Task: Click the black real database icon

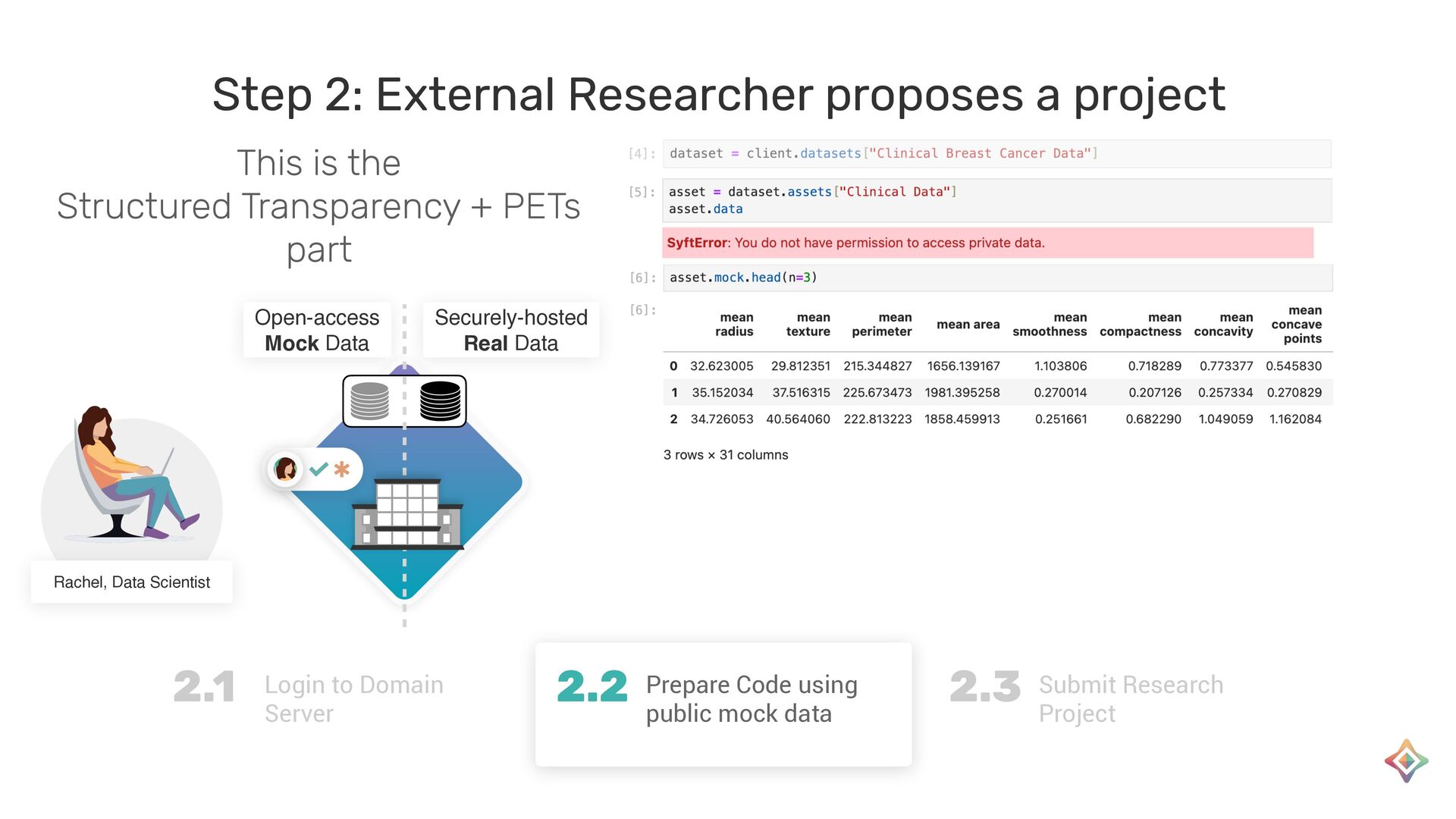Action: click(x=440, y=401)
